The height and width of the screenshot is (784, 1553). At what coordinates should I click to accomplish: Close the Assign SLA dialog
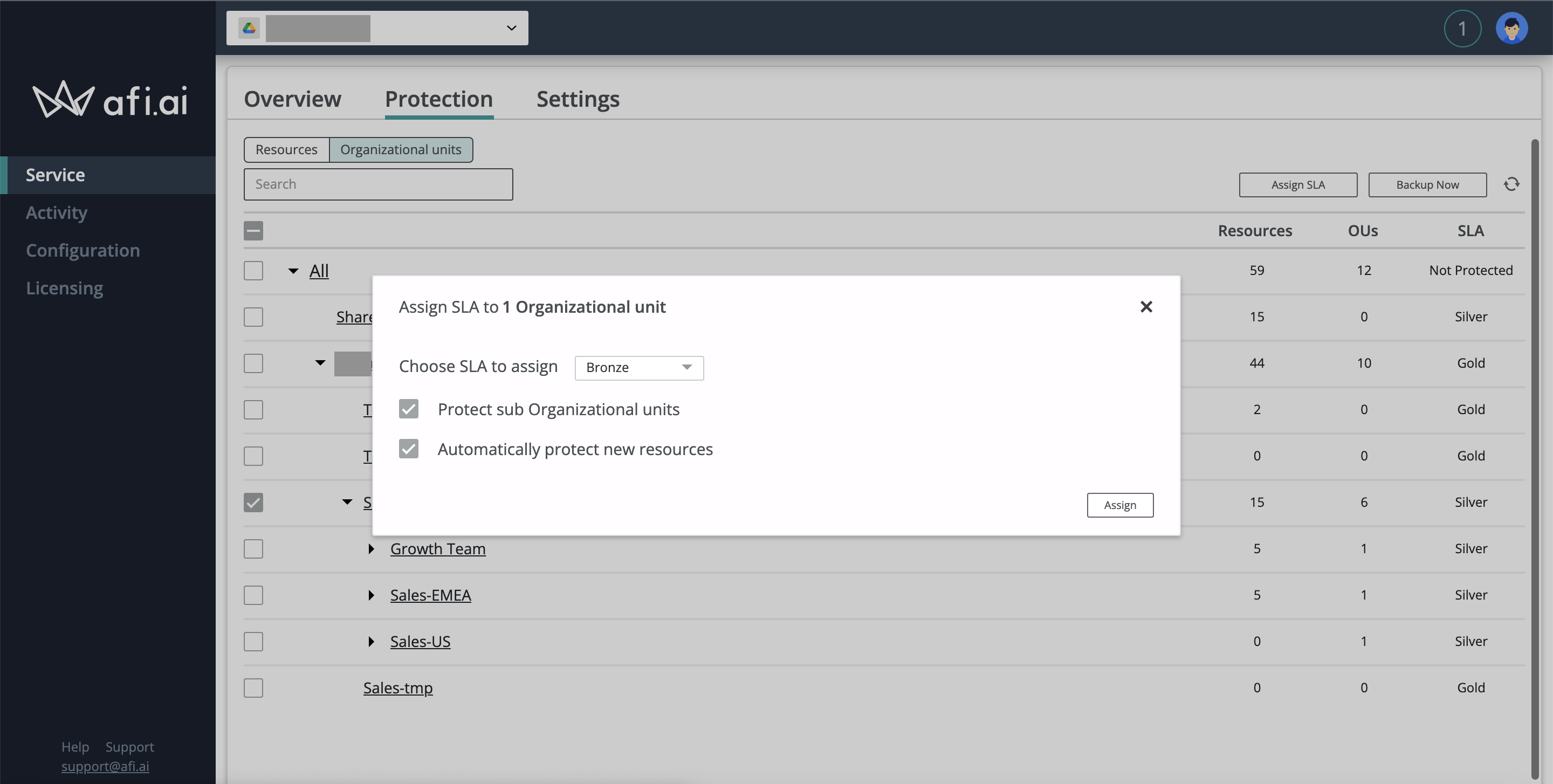click(x=1146, y=307)
